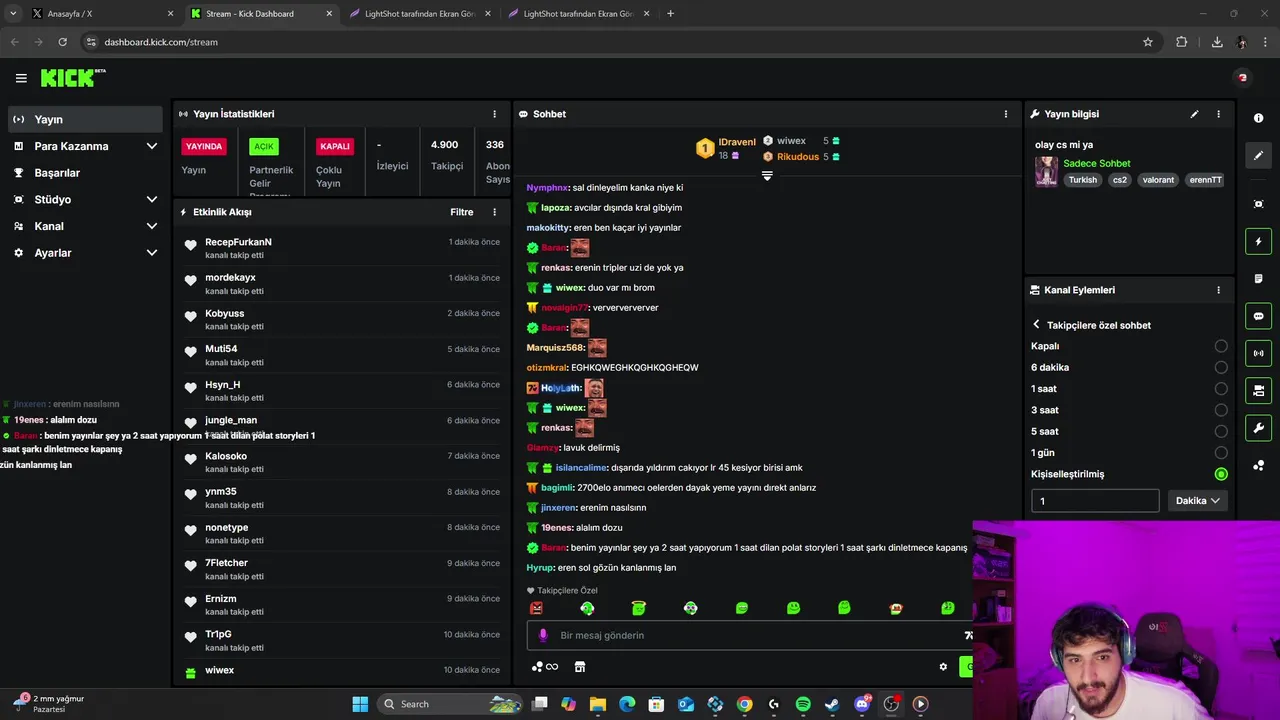Image resolution: width=1280 pixels, height=720 pixels.
Task: Toggle the broadcast signal icon in the right rail
Action: 1258,353
